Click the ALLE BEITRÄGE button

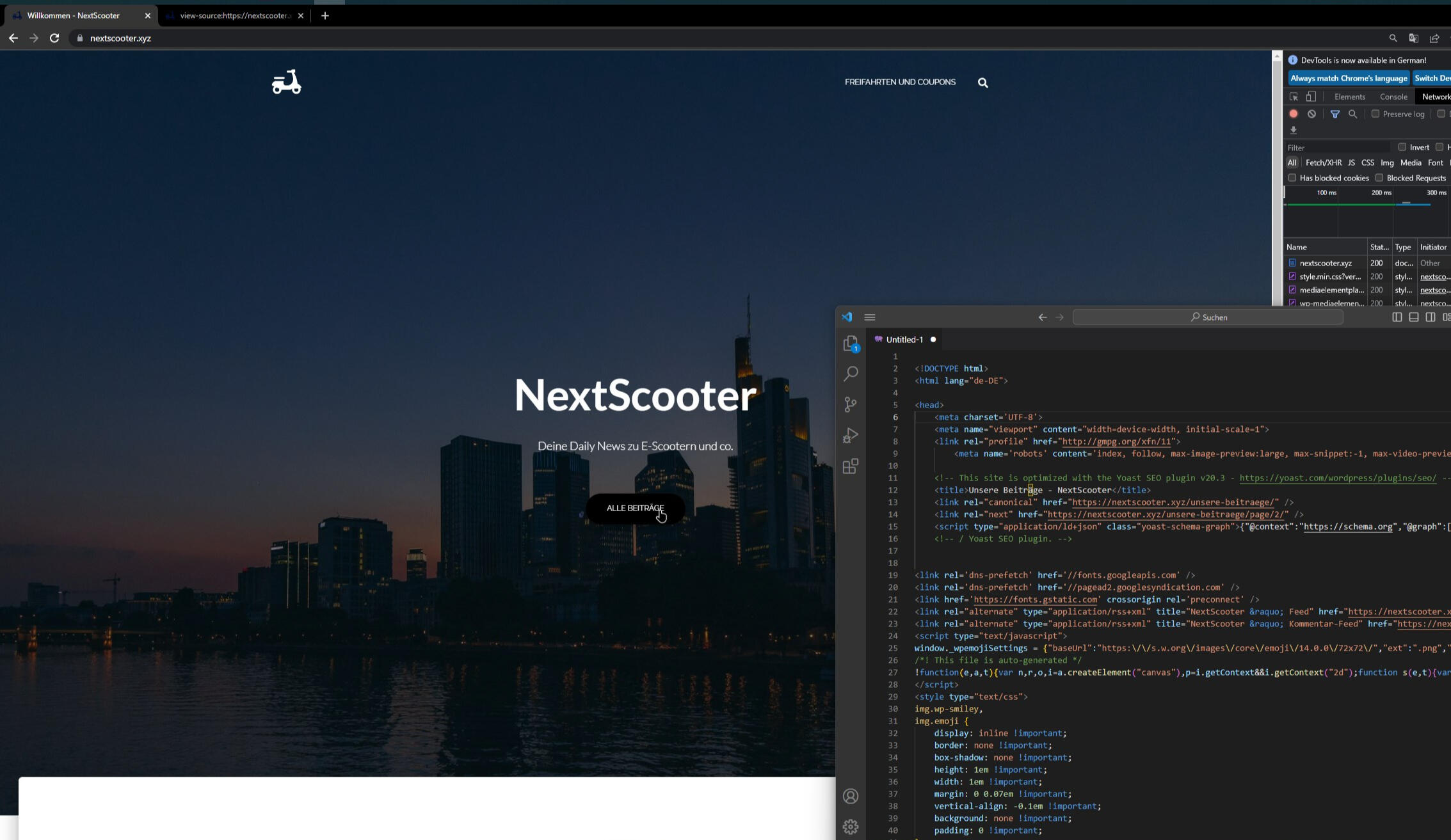[x=635, y=508]
